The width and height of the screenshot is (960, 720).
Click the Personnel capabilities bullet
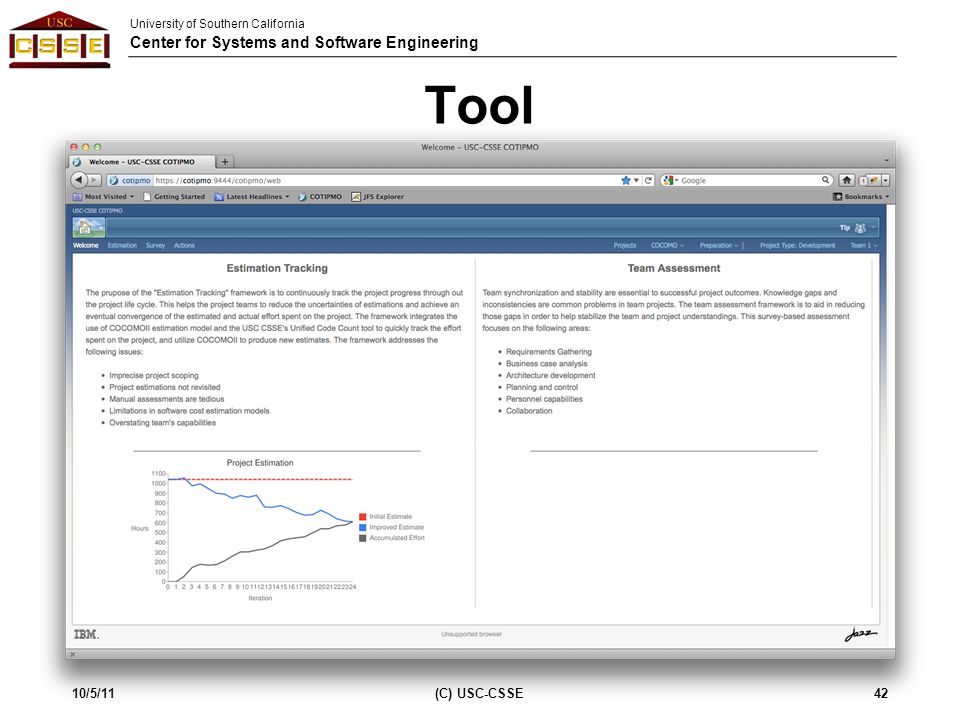point(544,399)
